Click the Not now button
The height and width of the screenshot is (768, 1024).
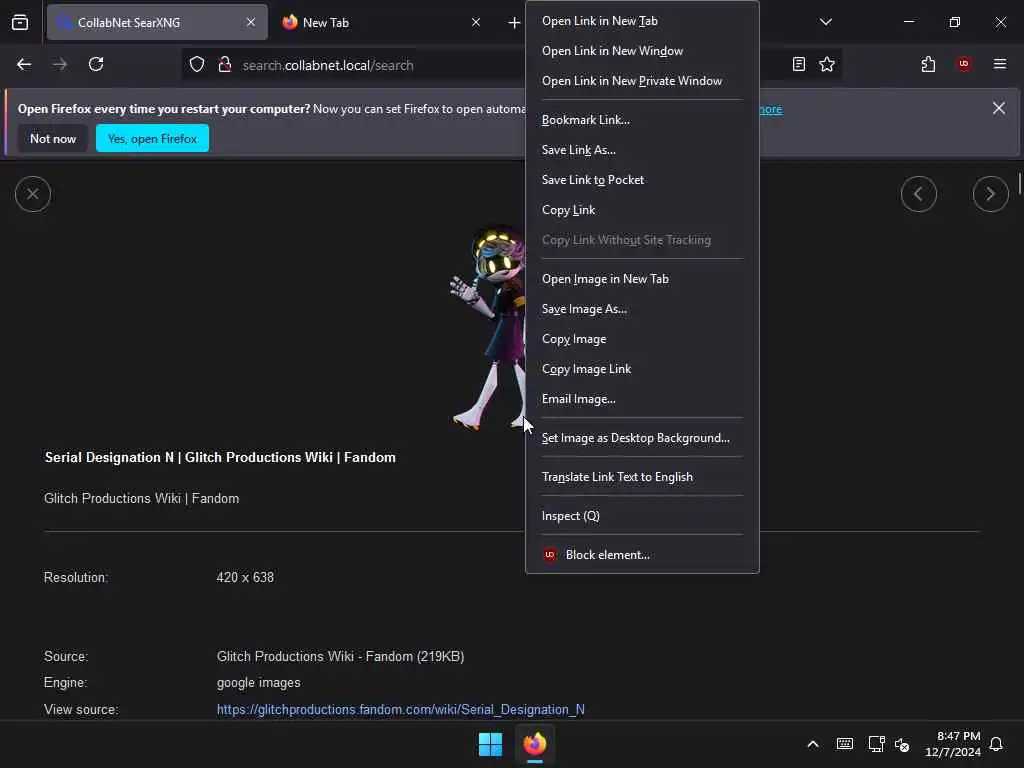click(x=53, y=138)
